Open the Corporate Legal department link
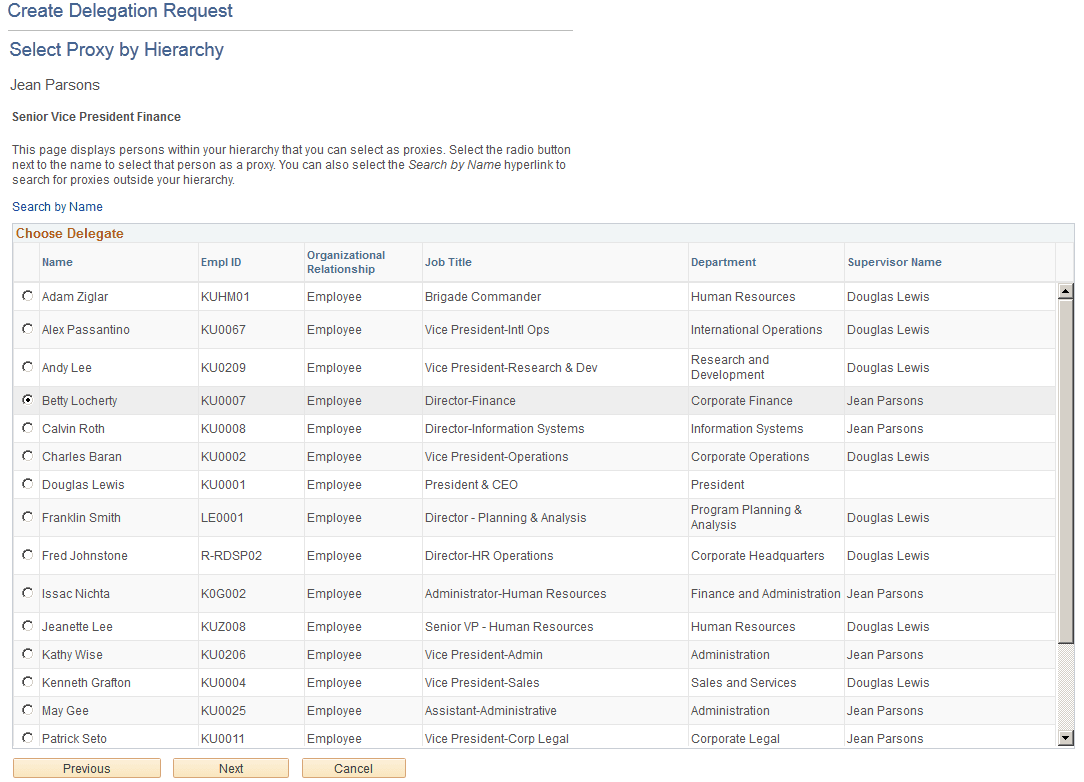Screen dimensions: 1084x782 click(x=733, y=738)
